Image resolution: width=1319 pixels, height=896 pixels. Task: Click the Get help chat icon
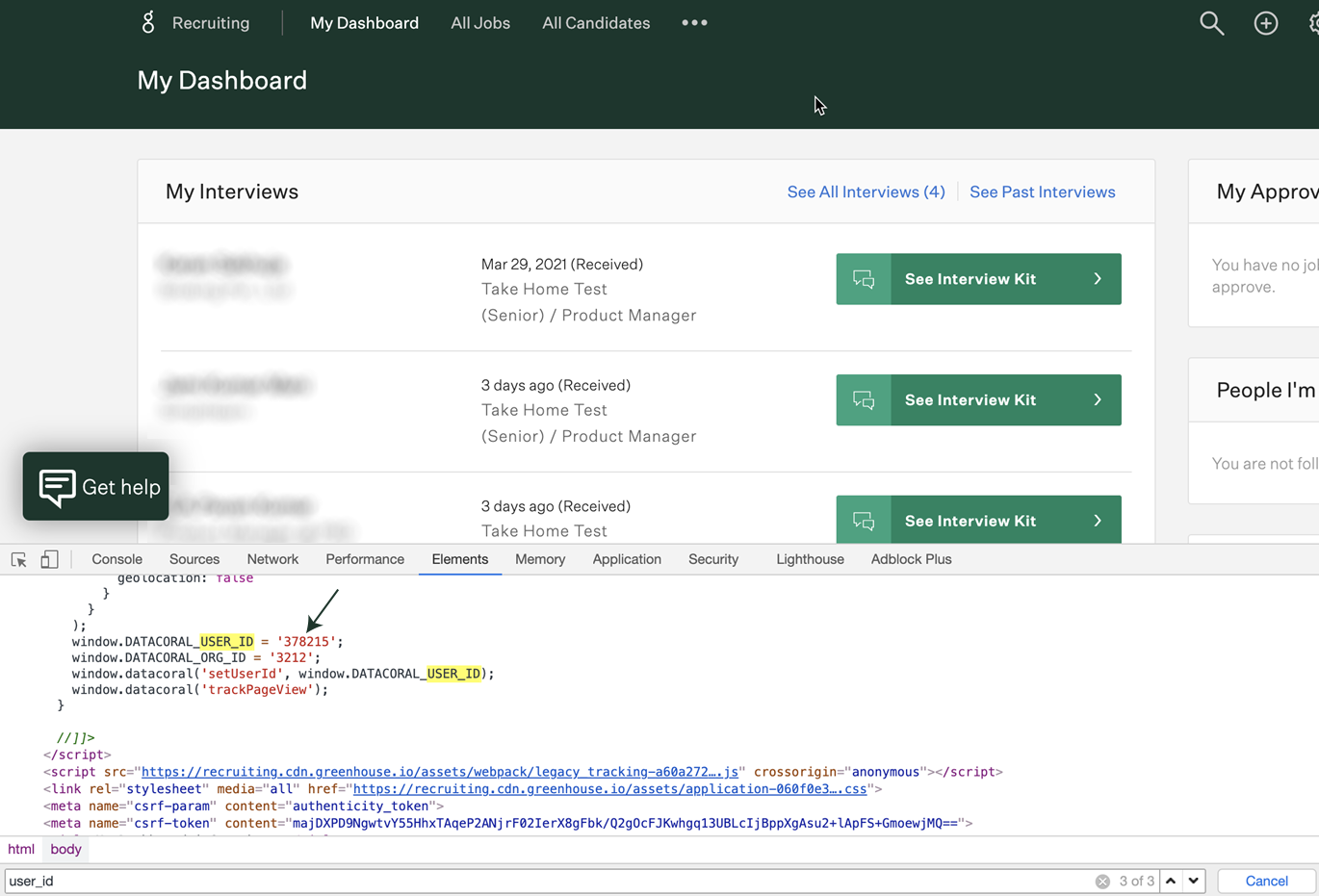click(58, 487)
